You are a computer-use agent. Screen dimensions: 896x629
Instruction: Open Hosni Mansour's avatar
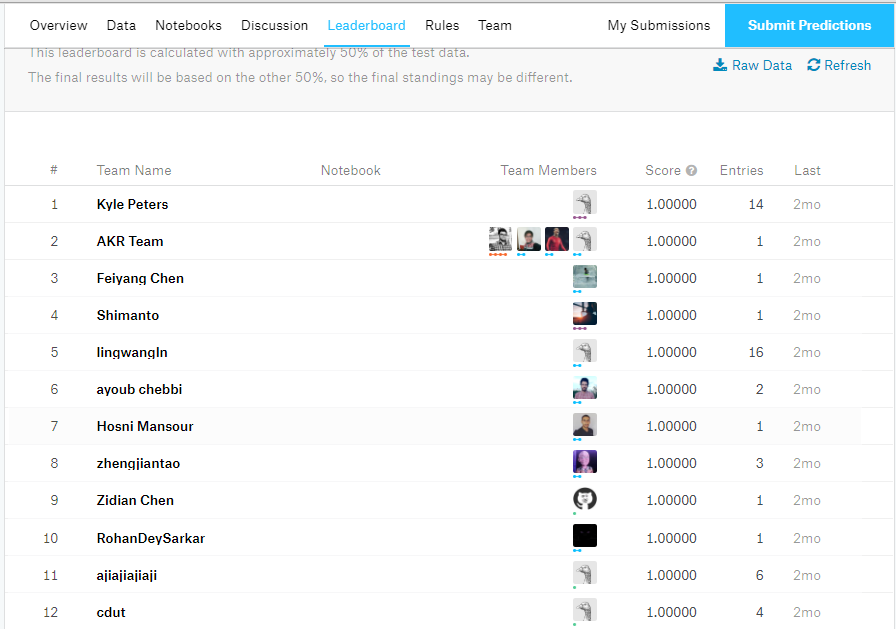click(585, 424)
